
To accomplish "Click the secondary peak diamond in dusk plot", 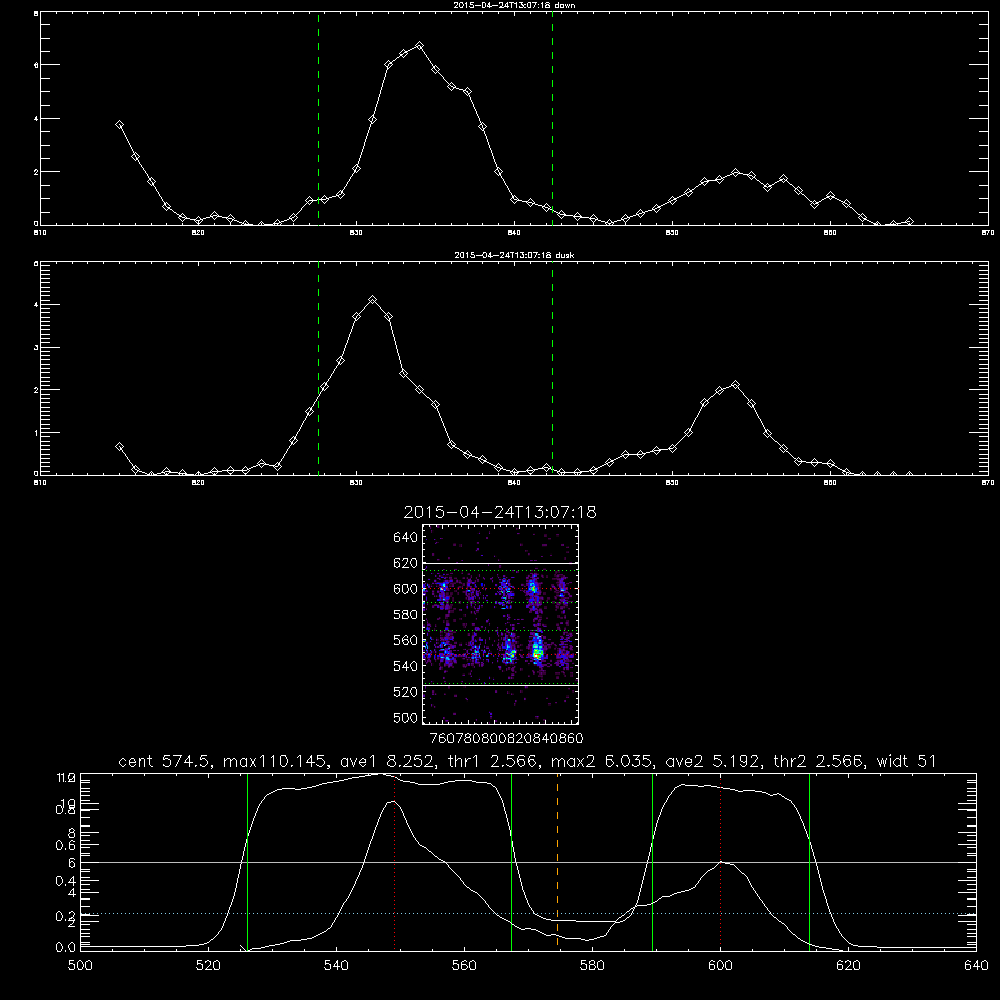I will point(735,385).
